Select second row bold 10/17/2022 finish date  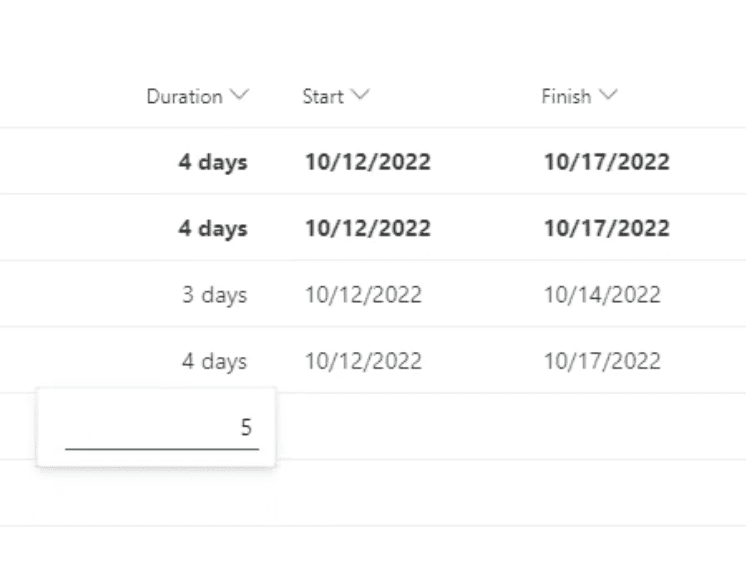pos(607,227)
